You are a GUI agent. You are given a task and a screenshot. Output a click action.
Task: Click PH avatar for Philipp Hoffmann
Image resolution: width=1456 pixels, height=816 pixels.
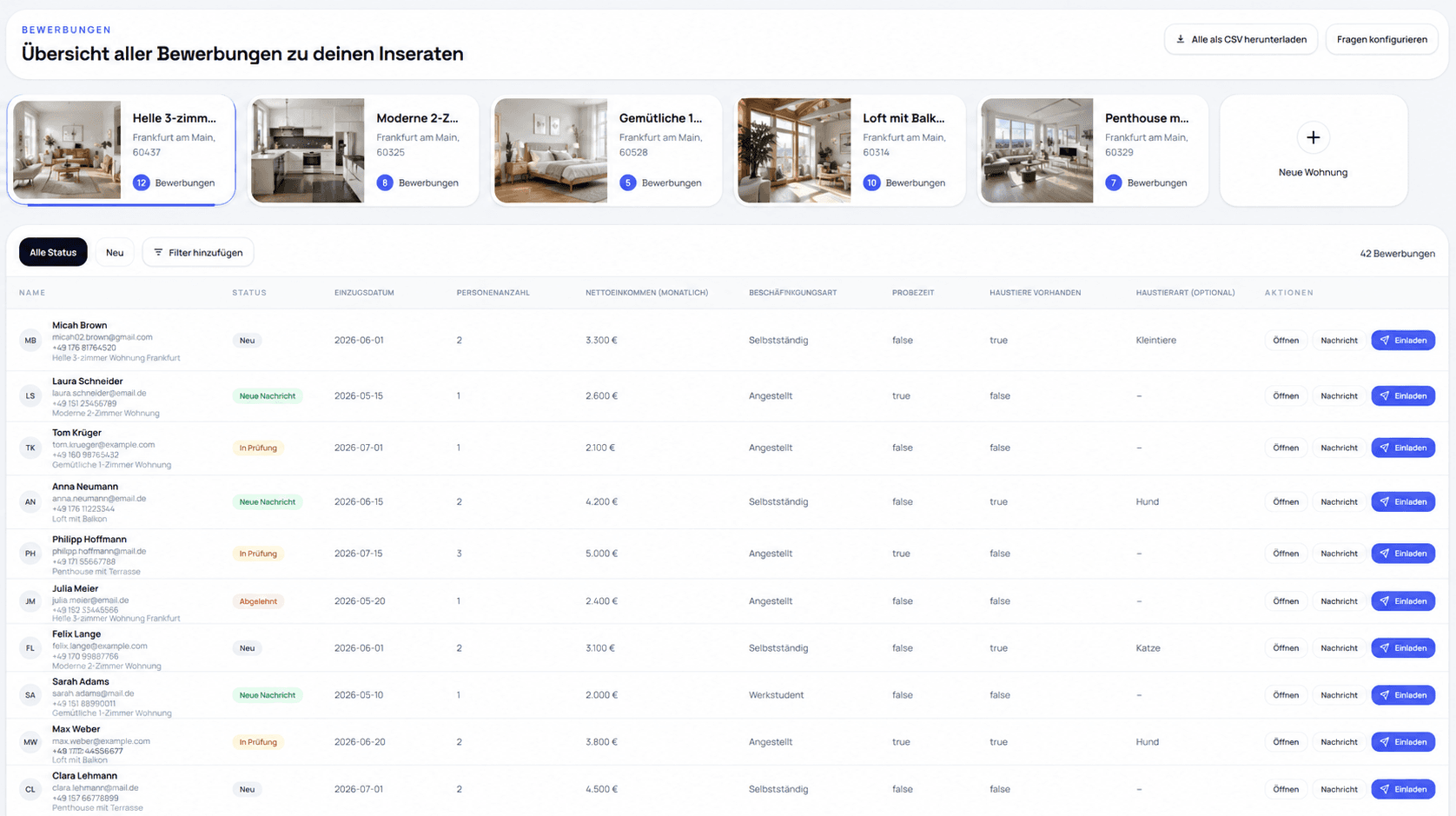[30, 554]
